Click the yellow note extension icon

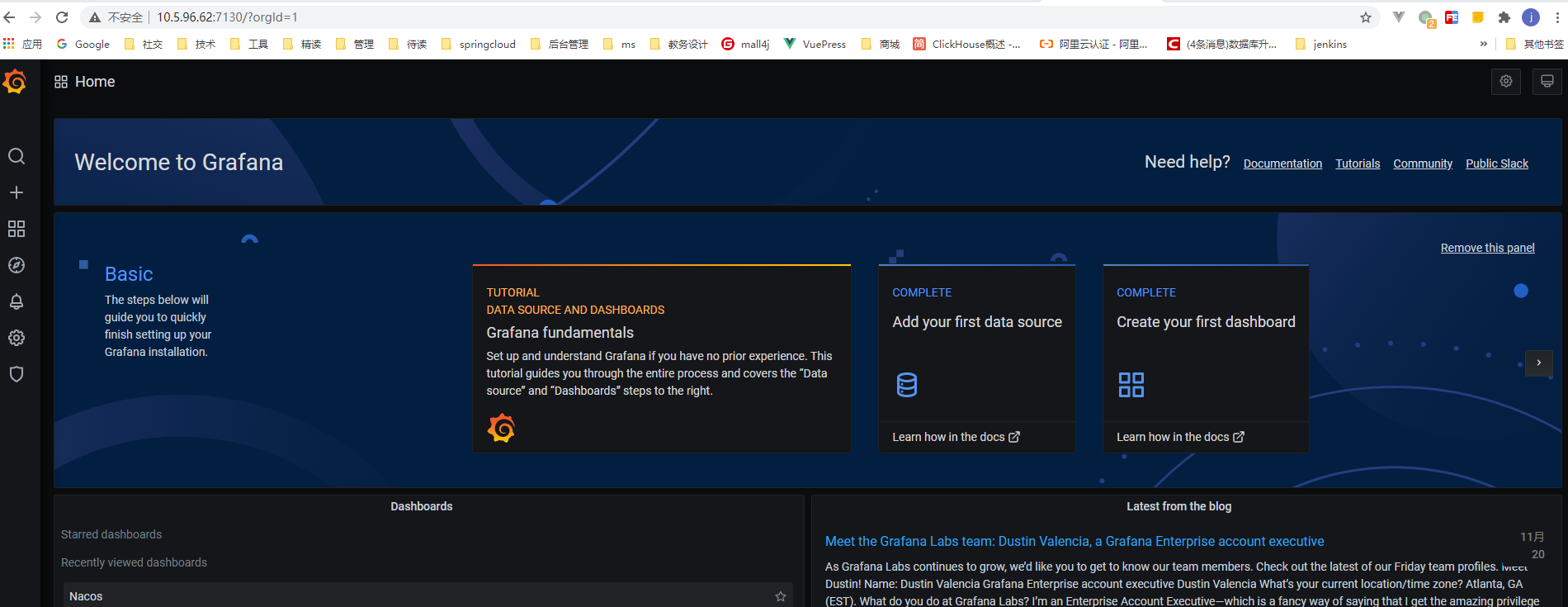point(1478,17)
